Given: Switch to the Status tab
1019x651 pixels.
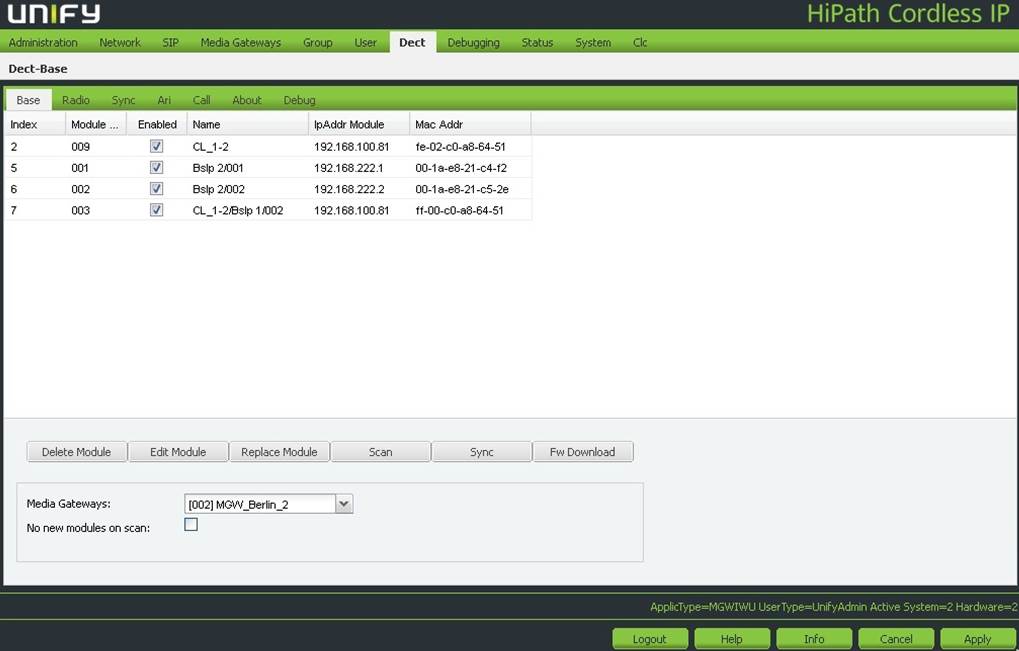Looking at the screenshot, I should coord(537,42).
